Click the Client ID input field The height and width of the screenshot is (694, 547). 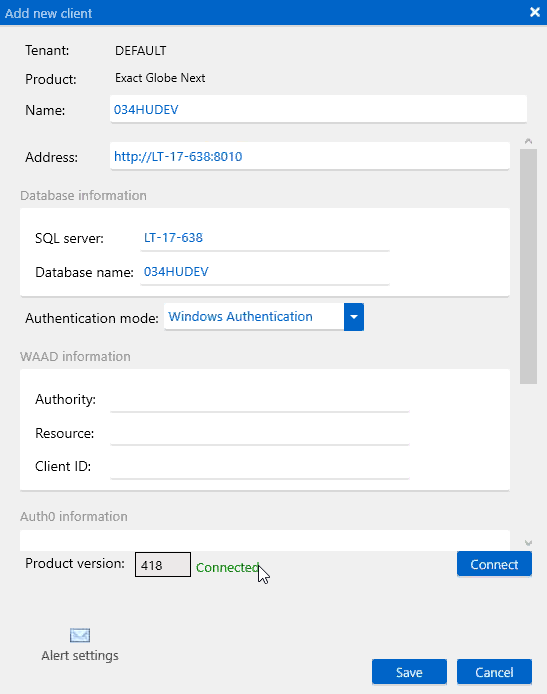click(260, 467)
